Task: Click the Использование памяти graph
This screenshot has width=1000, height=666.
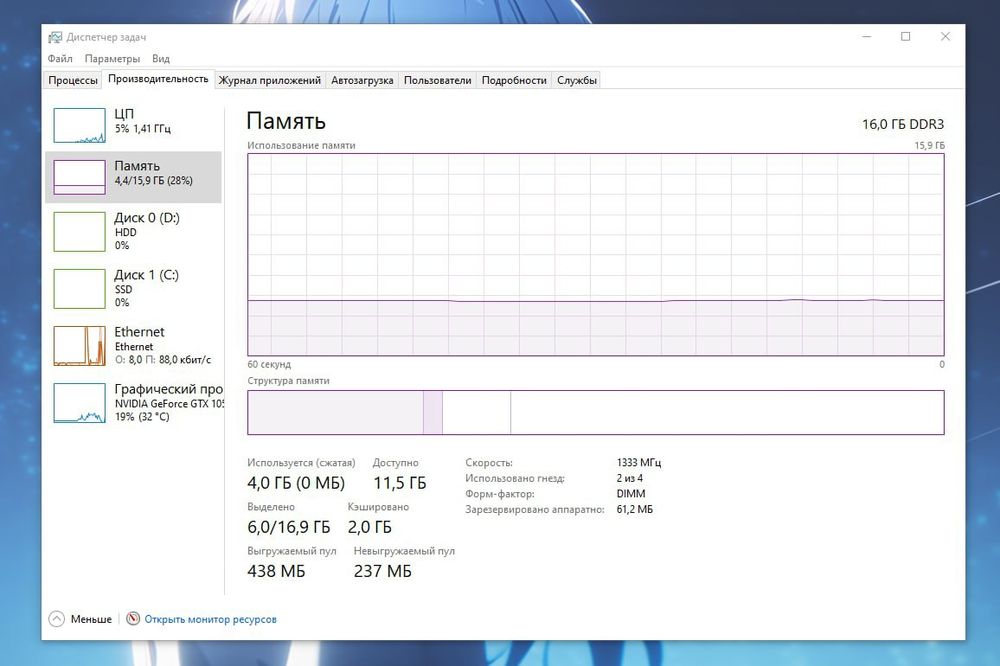Action: pyautogui.click(x=596, y=255)
